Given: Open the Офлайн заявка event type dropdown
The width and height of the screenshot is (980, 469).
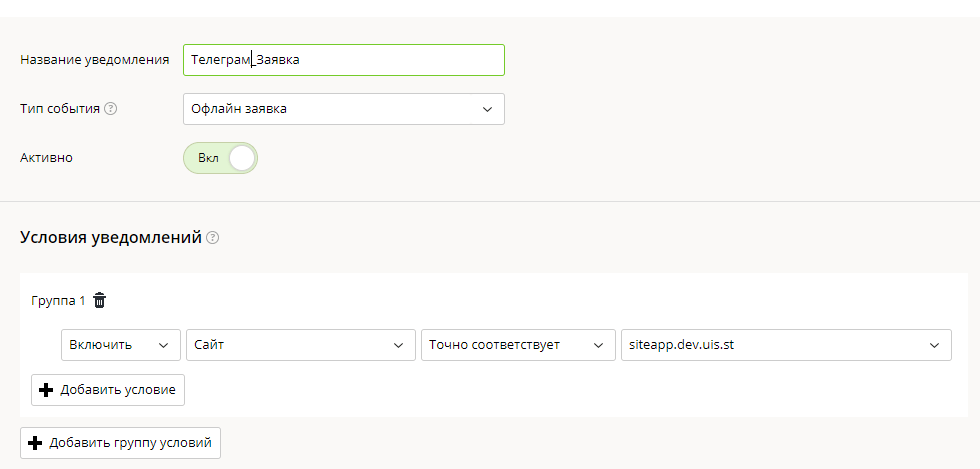Looking at the screenshot, I should [x=344, y=109].
